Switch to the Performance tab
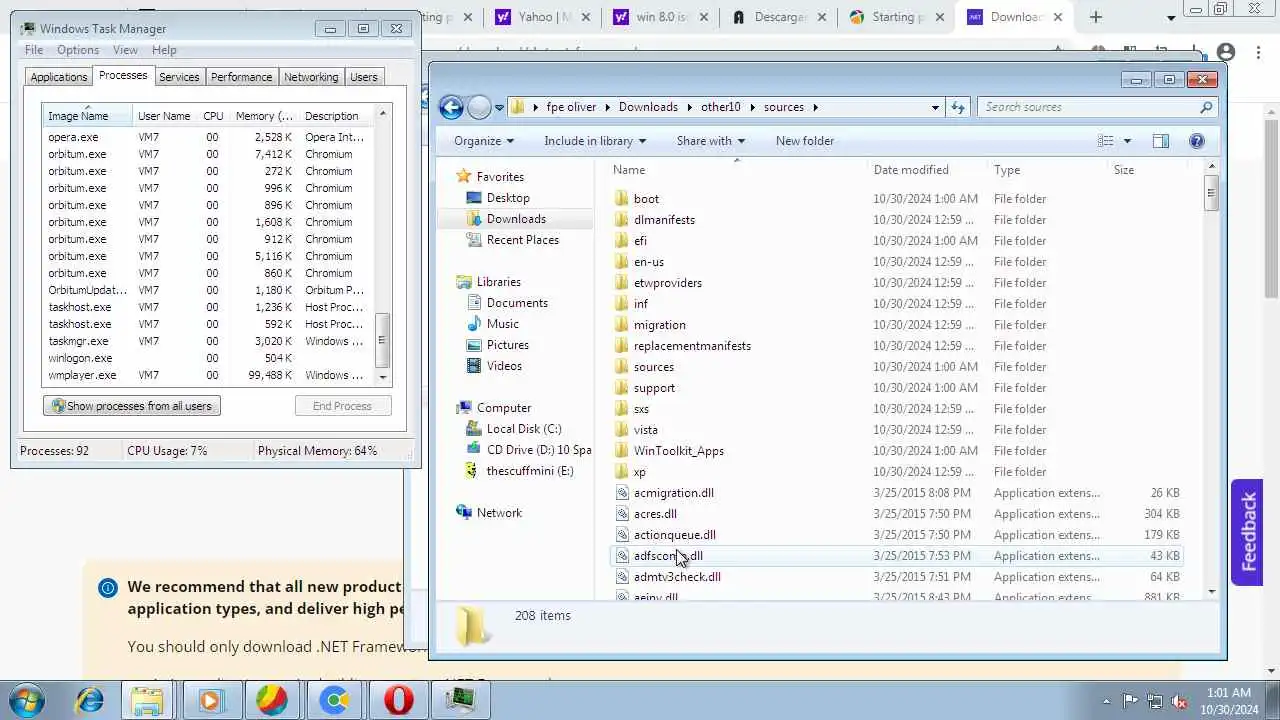This screenshot has height=720, width=1280. [x=241, y=77]
